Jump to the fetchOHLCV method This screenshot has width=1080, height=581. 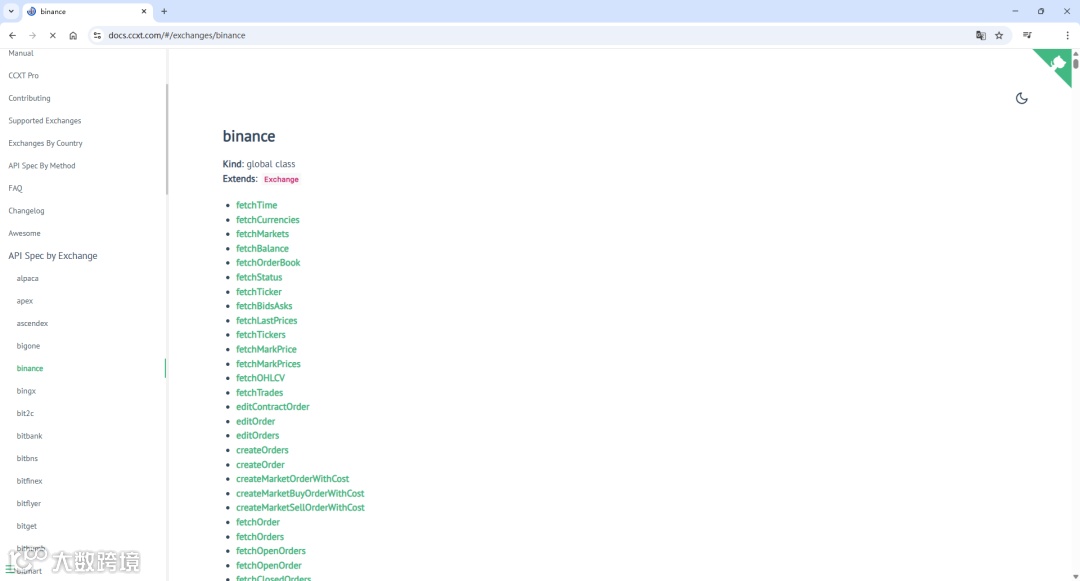click(x=260, y=378)
